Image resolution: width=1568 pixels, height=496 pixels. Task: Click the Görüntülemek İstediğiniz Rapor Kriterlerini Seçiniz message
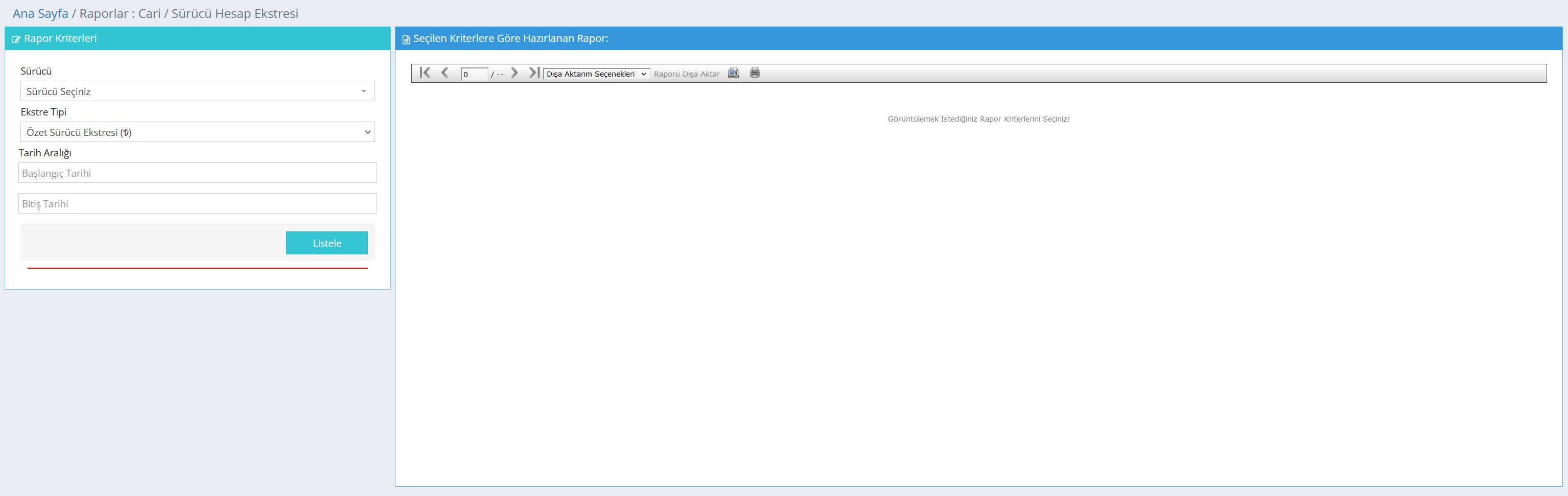coord(979,119)
